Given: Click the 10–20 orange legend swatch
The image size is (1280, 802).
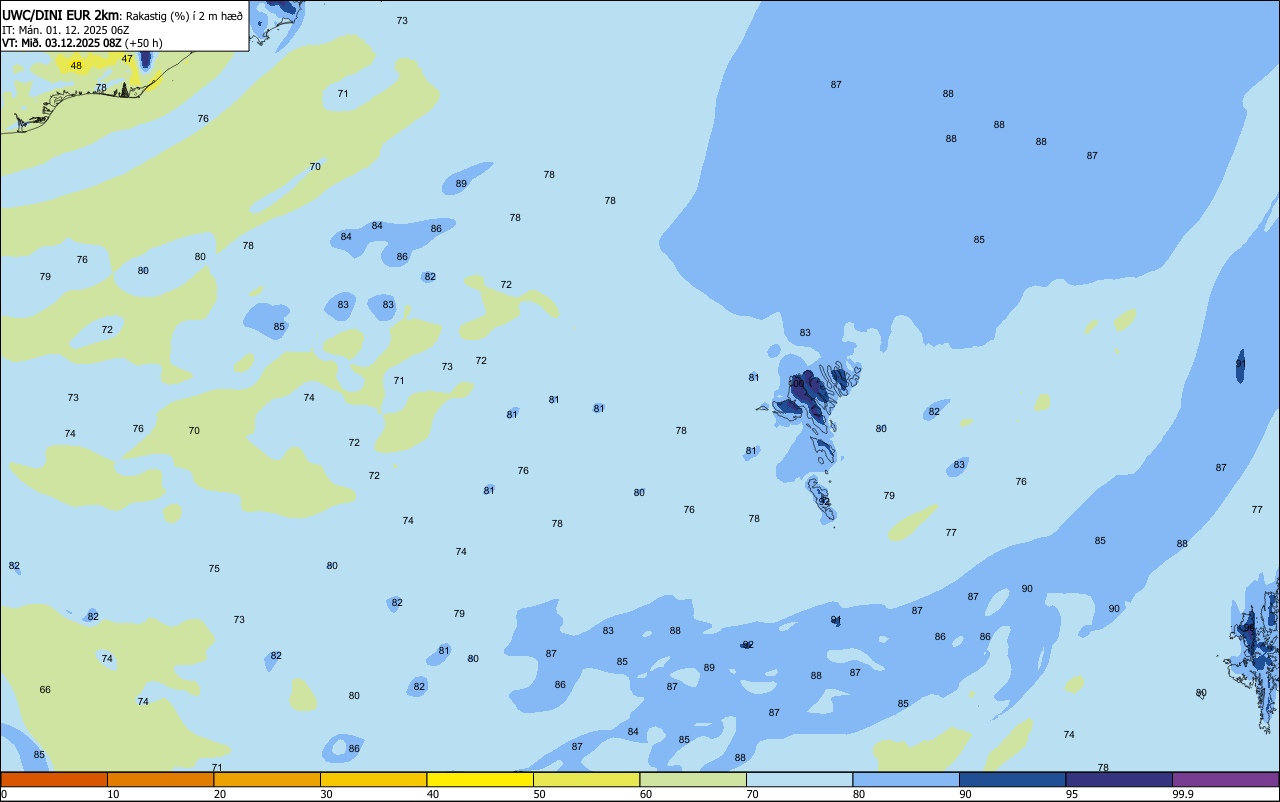Looking at the screenshot, I should 160,779.
